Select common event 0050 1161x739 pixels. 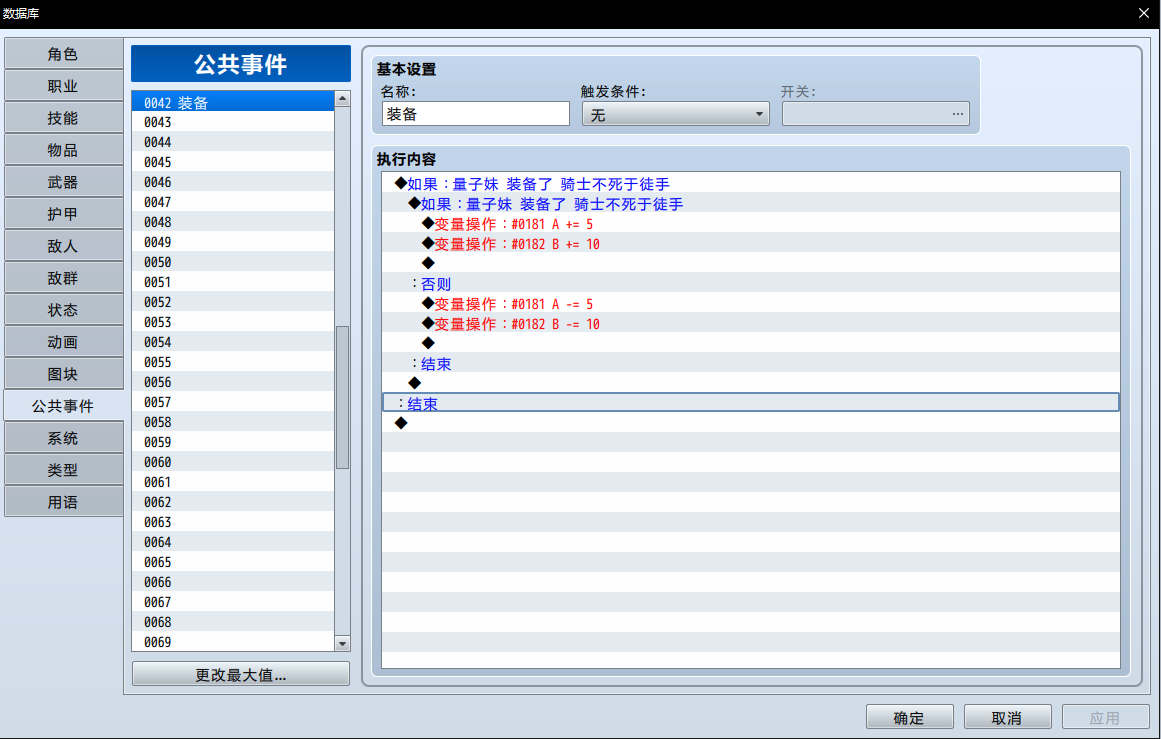(x=232, y=262)
